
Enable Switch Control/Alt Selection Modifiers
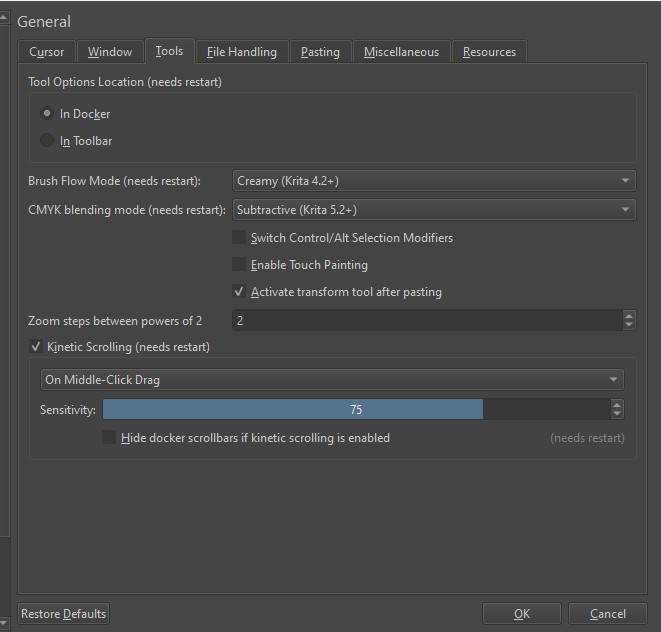pos(239,238)
